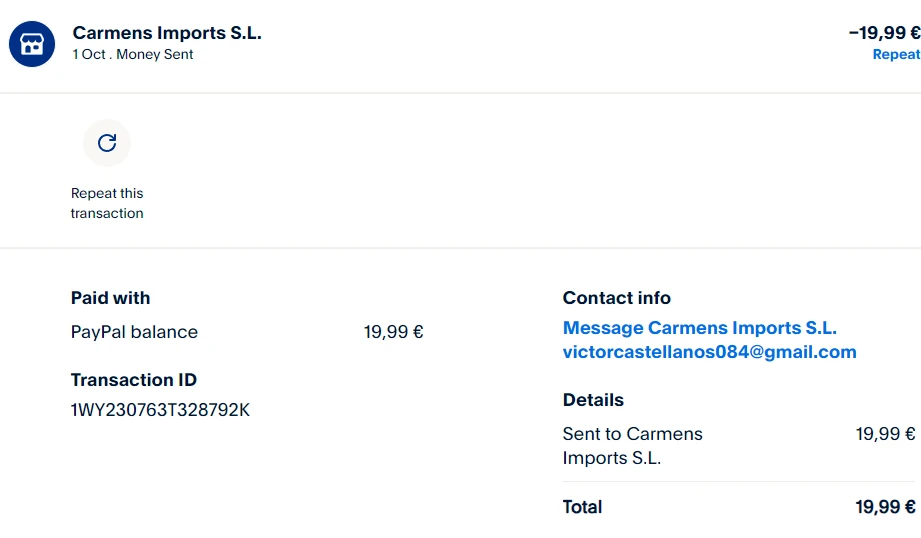
Task: Click the 'Transaction ID' heading
Action: click(x=134, y=380)
